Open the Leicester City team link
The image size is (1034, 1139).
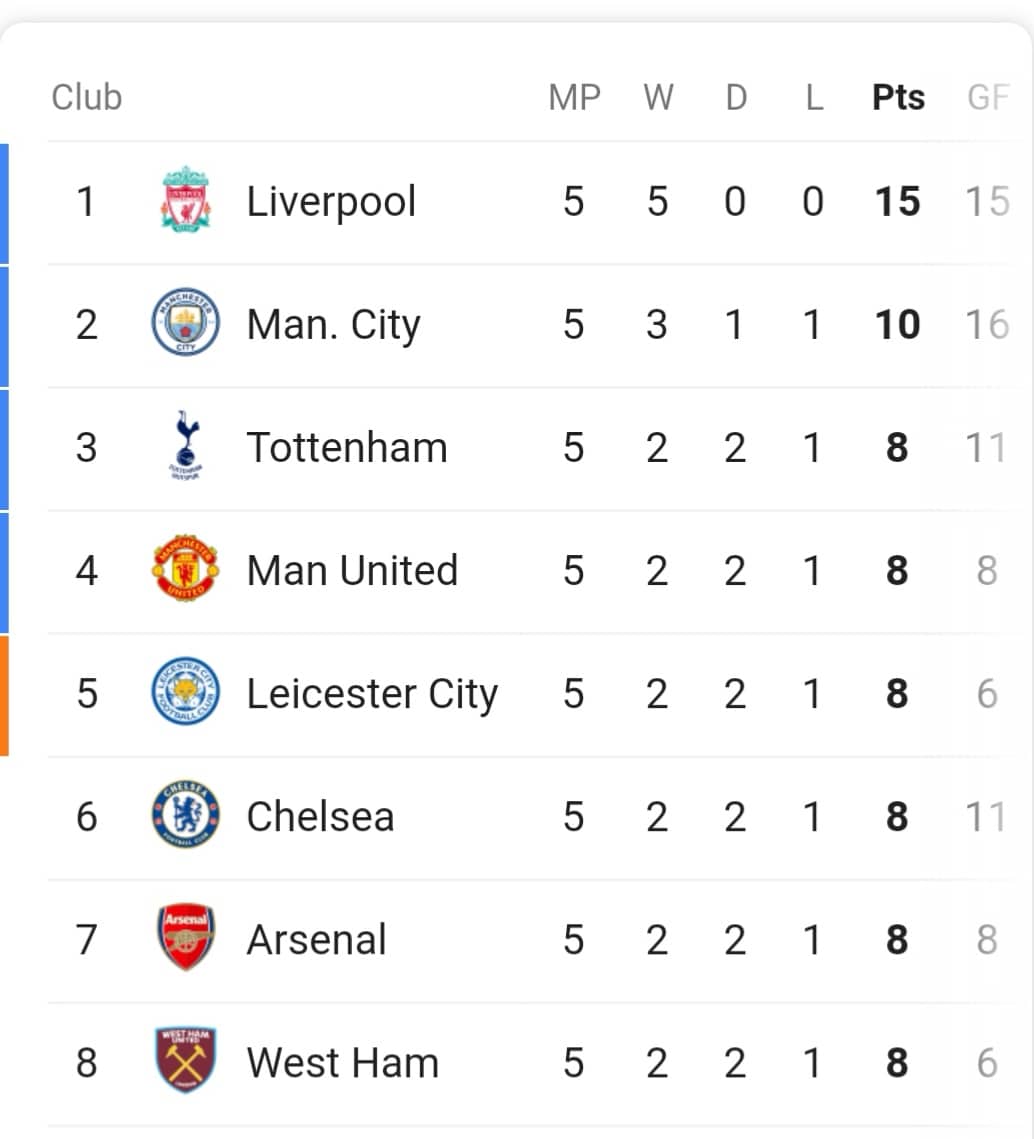(x=372, y=694)
